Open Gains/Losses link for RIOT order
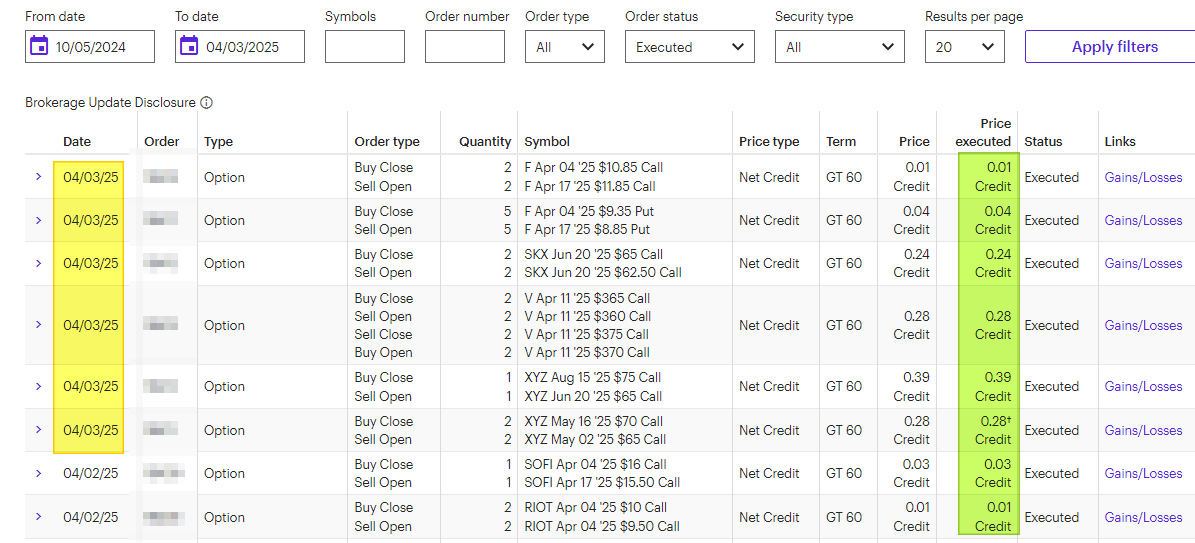The height and width of the screenshot is (543, 1195). pos(1143,517)
